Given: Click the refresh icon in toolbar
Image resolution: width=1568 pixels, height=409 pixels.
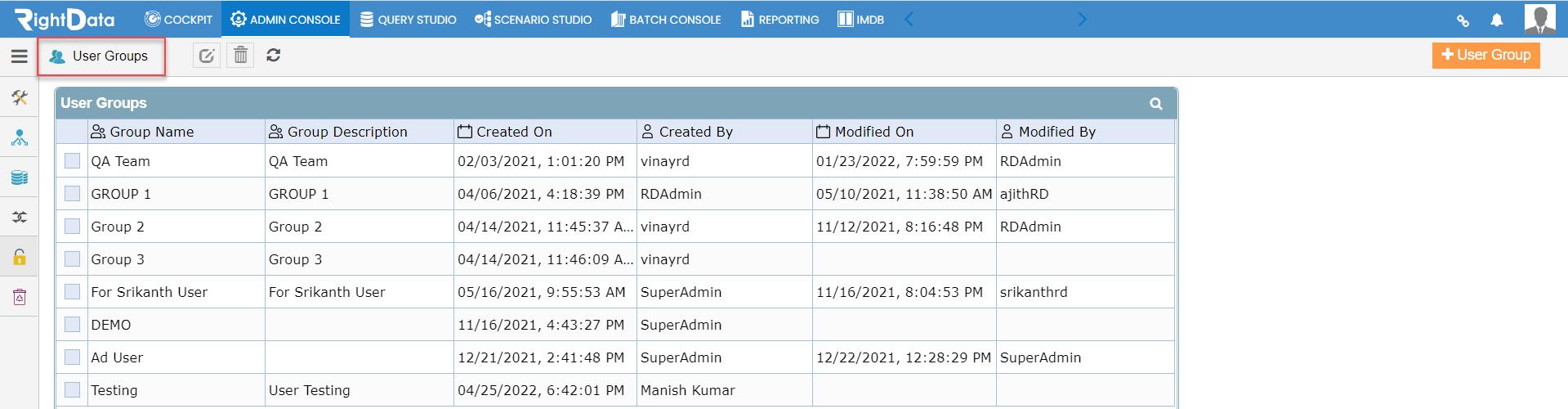Looking at the screenshot, I should [x=274, y=56].
